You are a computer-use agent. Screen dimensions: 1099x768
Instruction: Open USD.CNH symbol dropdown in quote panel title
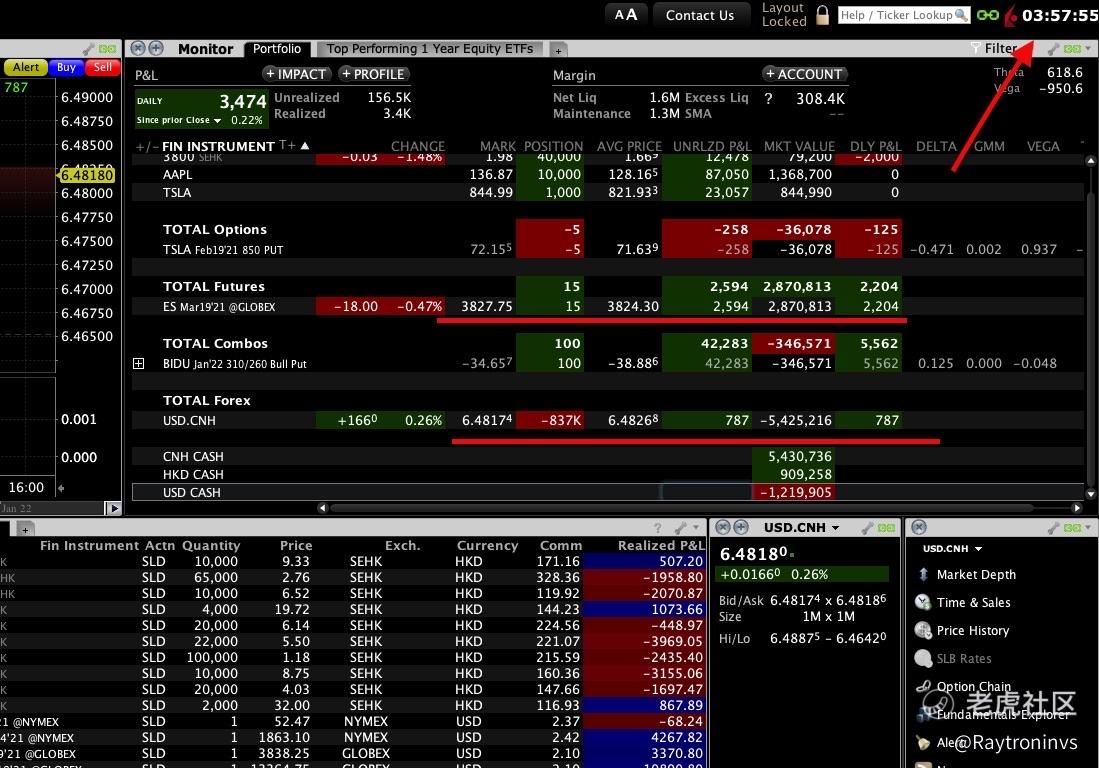tap(835, 528)
